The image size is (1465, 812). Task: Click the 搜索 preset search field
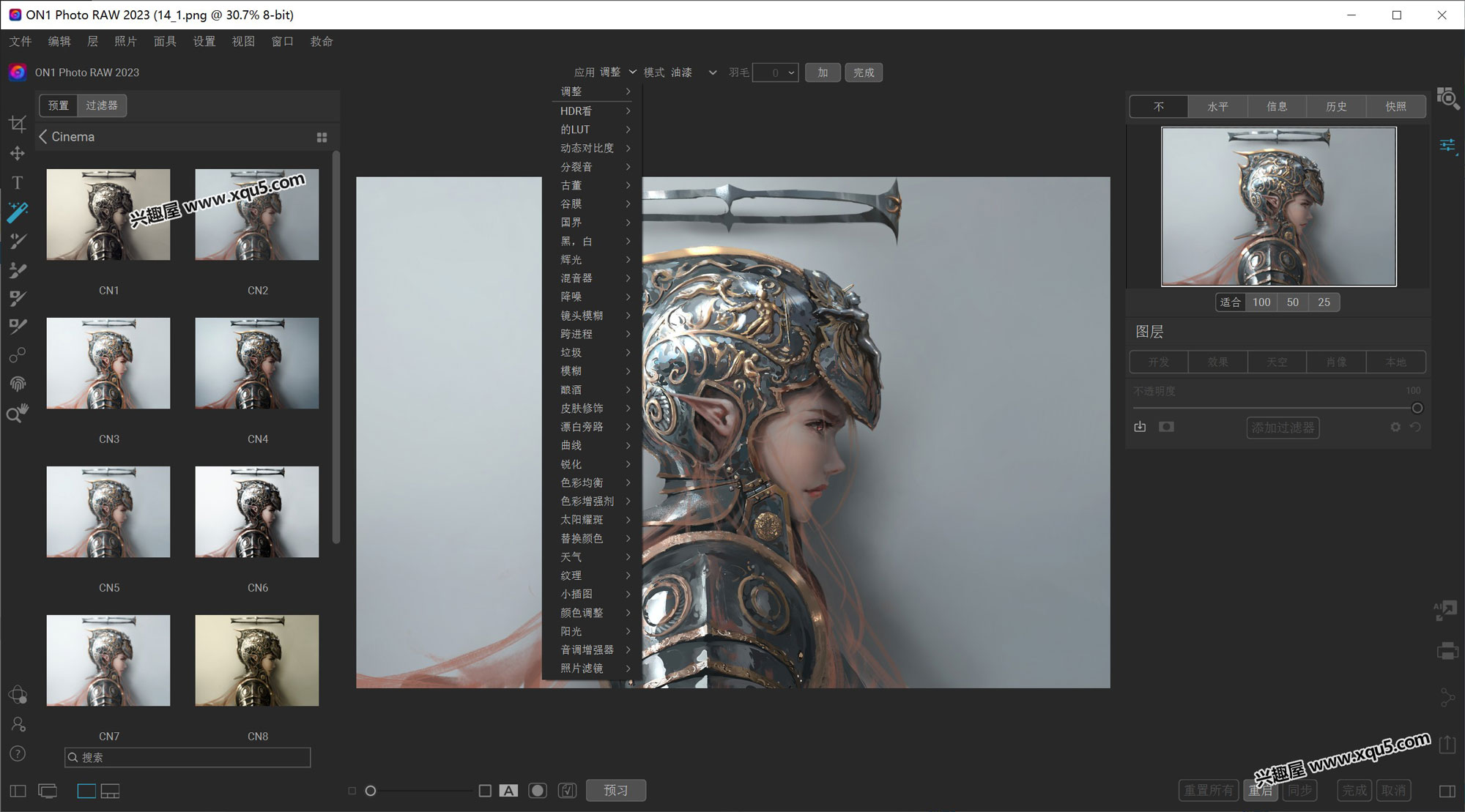[188, 758]
